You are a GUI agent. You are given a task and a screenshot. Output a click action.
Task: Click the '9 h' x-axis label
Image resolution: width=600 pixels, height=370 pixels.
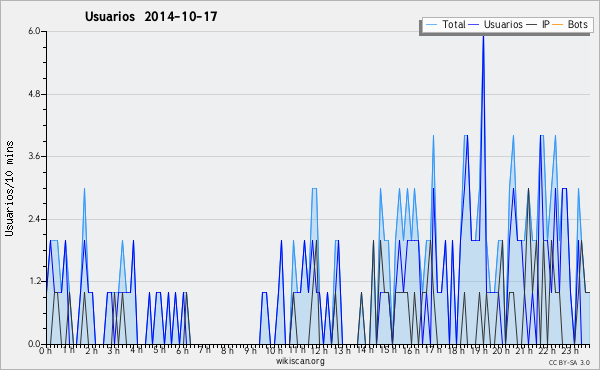pyautogui.click(x=250, y=350)
